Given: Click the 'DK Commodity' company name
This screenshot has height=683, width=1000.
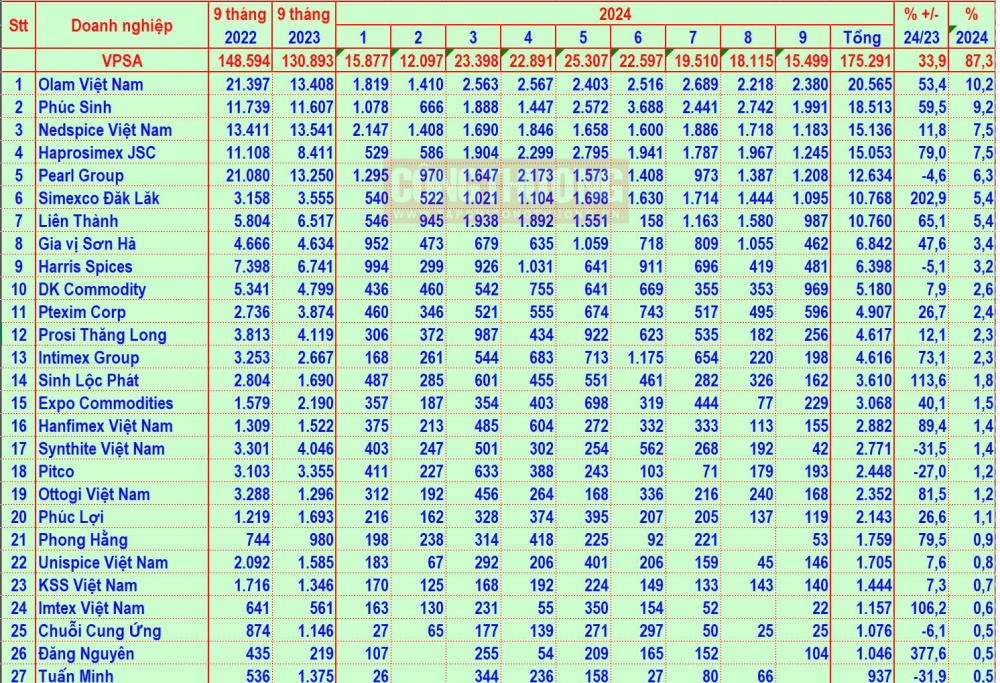Looking at the screenshot, I should pyautogui.click(x=92, y=290).
